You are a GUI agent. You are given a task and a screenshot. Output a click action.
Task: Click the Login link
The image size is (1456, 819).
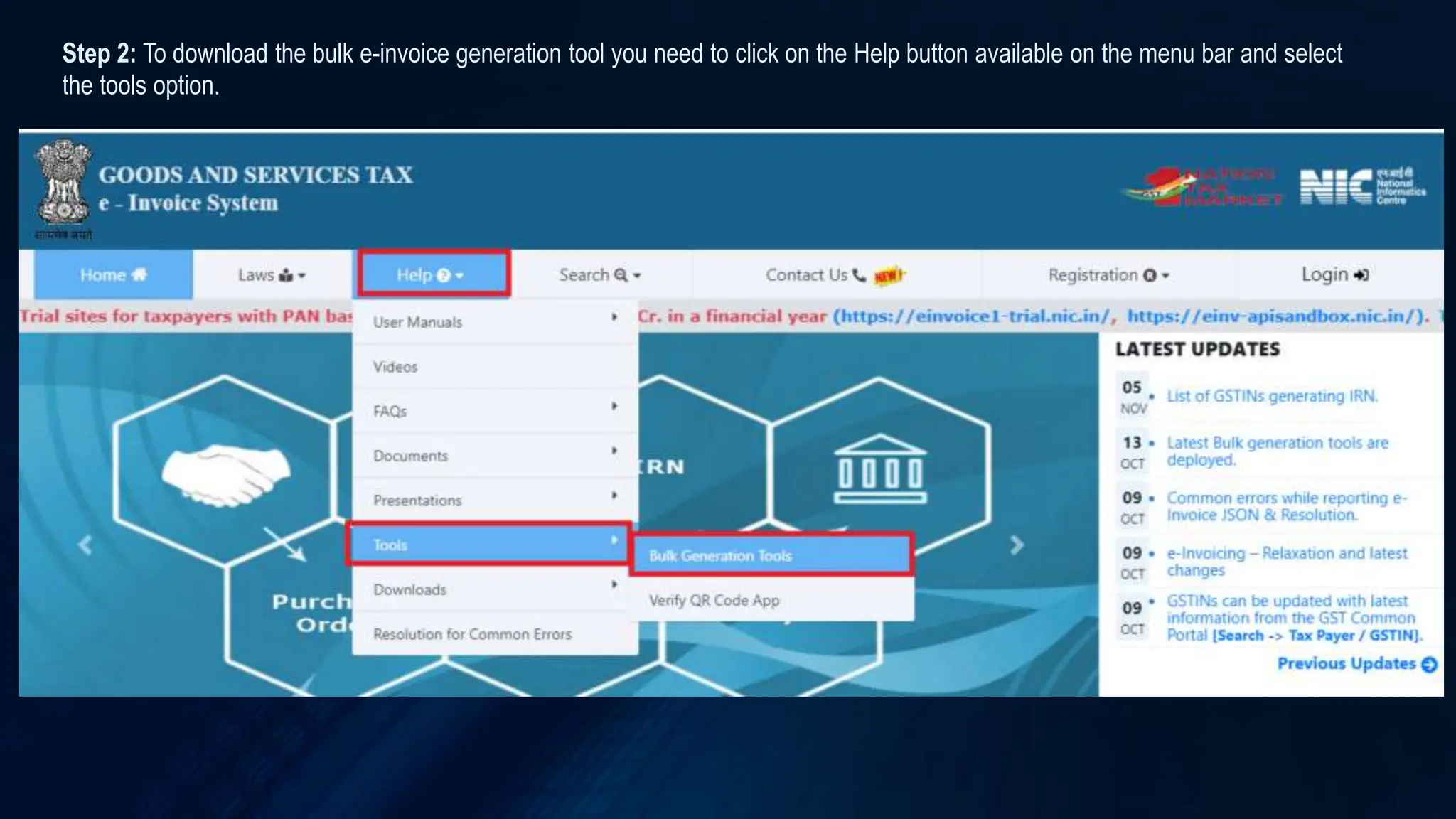(1334, 275)
